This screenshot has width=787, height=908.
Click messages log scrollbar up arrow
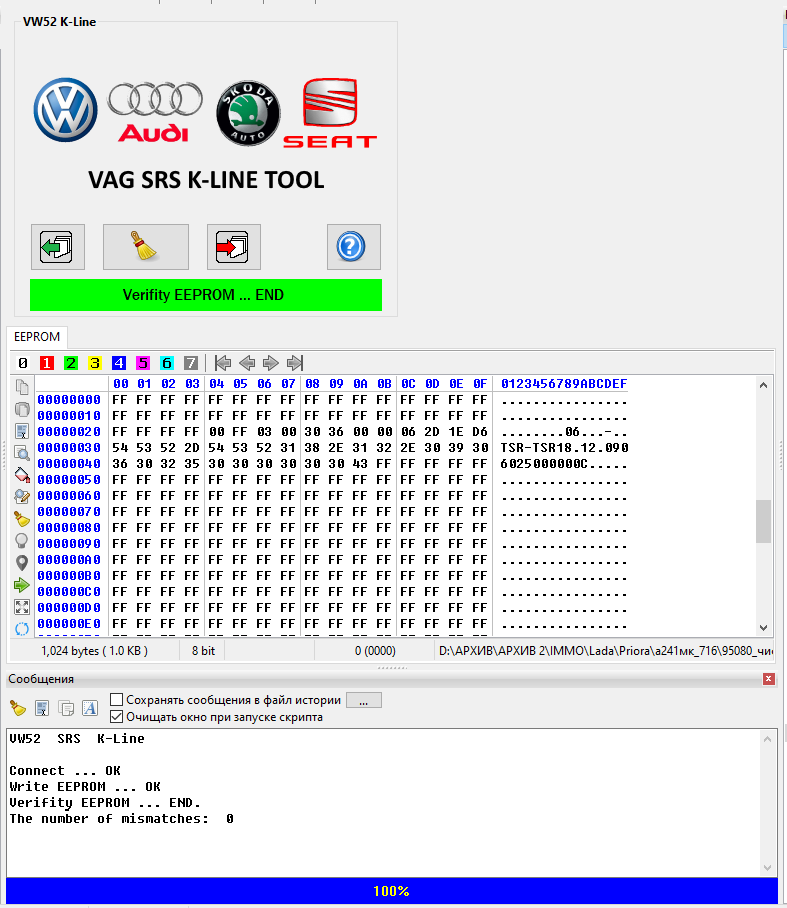pos(767,739)
